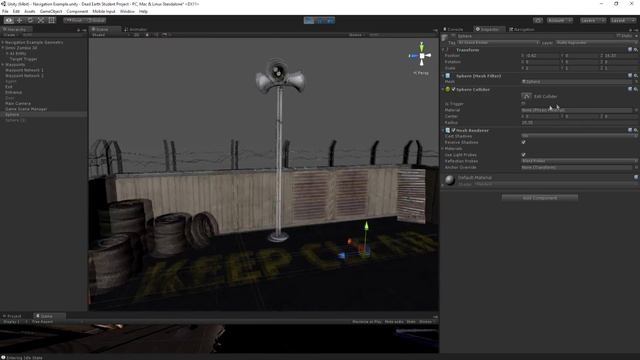Select the Rotate tool in the toolbar
The image size is (640, 360).
point(30,20)
